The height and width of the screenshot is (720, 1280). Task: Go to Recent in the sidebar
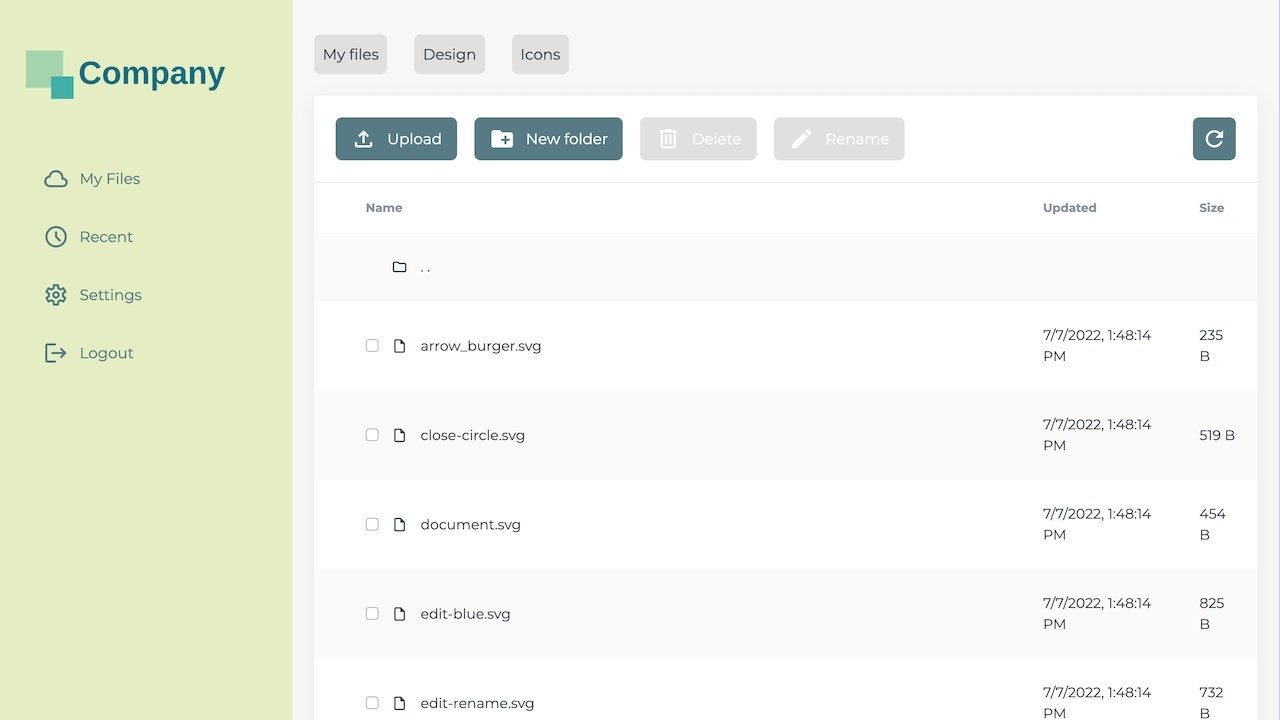click(x=106, y=237)
